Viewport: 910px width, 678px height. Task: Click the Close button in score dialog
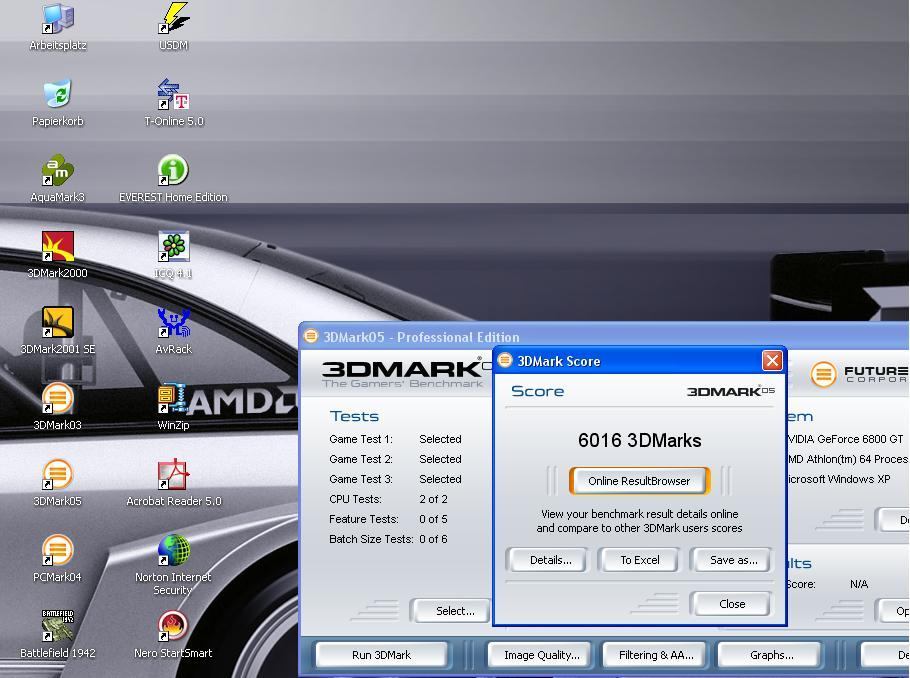pyautogui.click(x=732, y=604)
